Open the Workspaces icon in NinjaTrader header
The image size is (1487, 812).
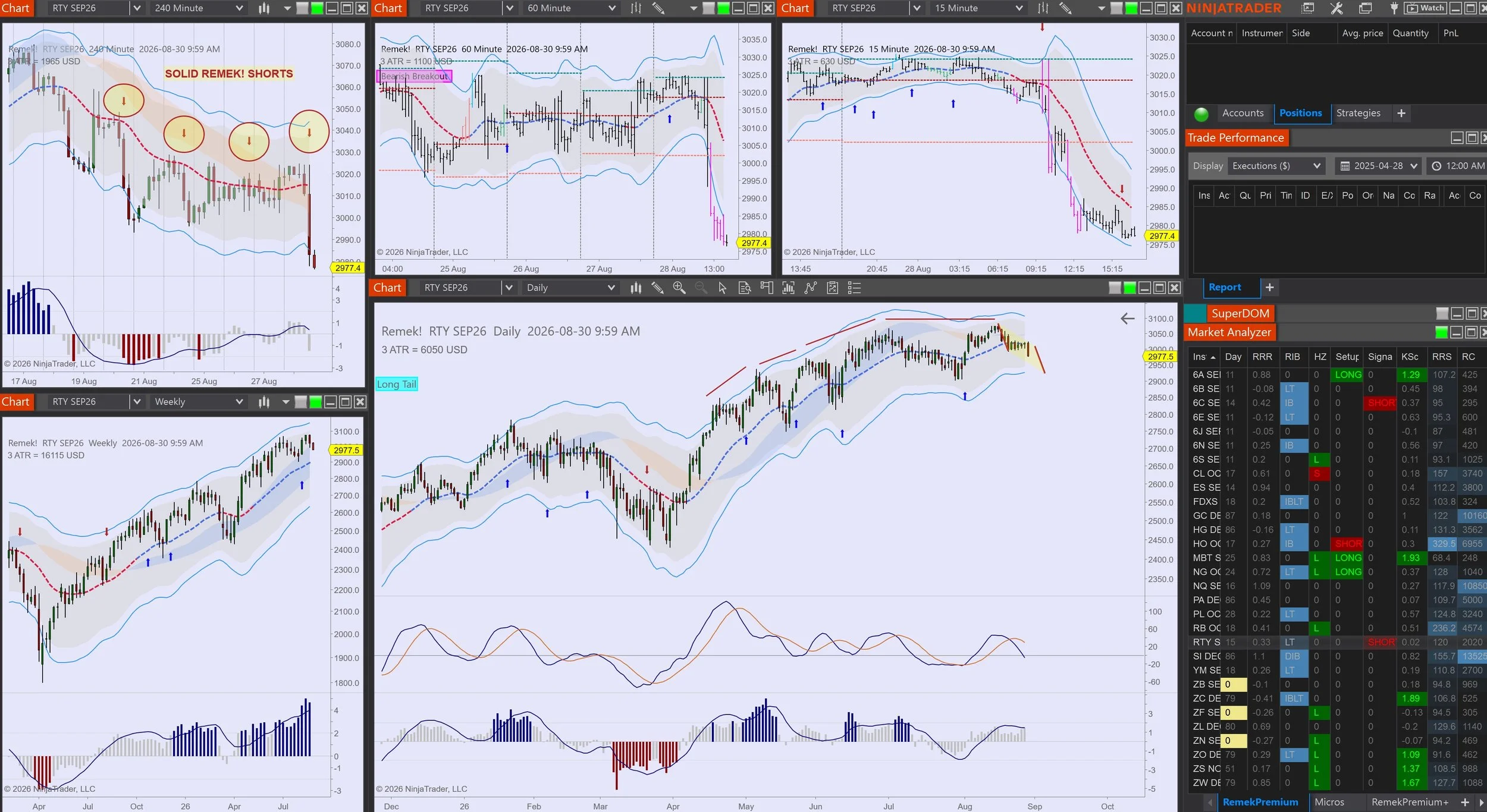(1366, 8)
